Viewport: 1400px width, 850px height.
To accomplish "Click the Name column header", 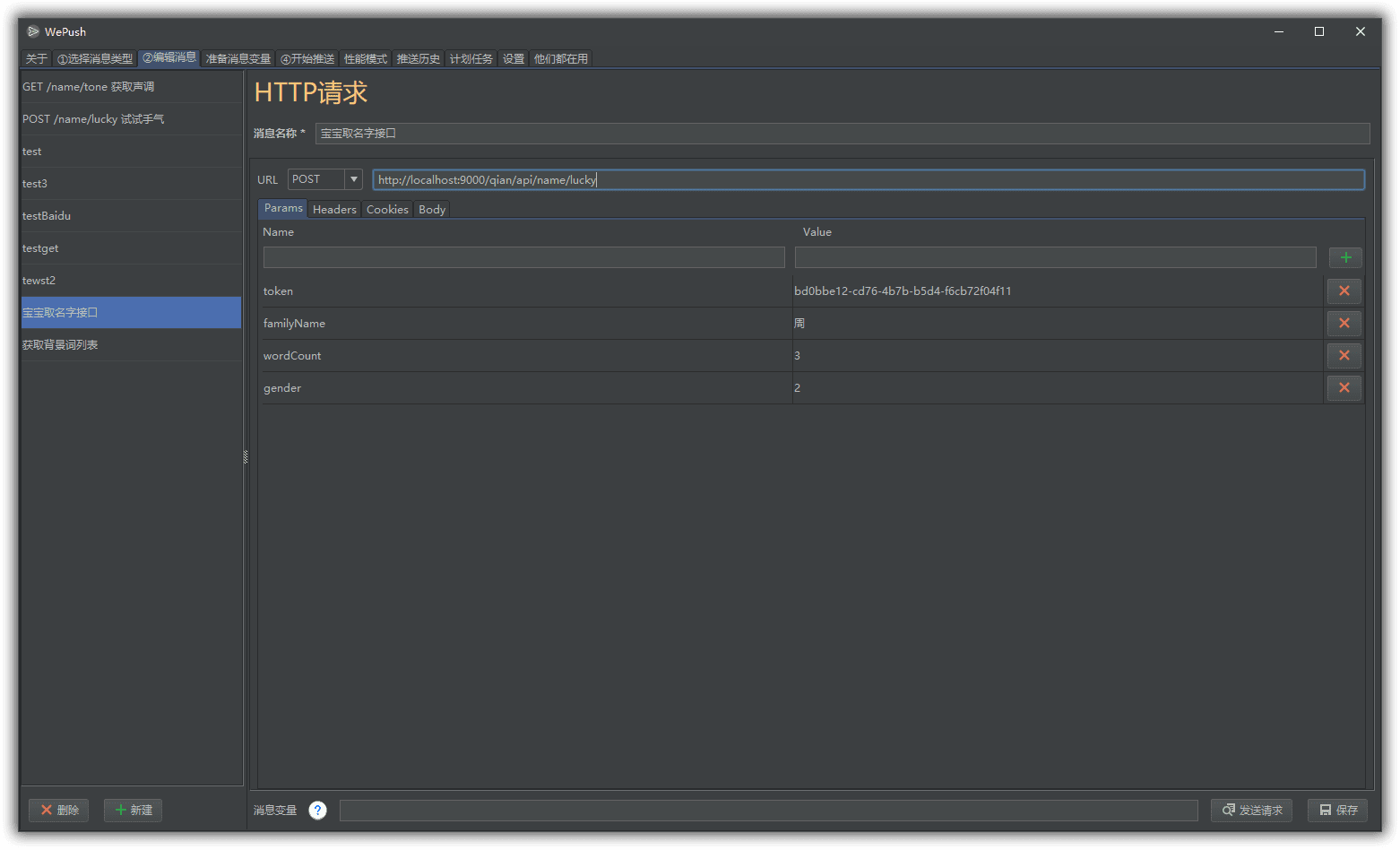I will (x=278, y=232).
